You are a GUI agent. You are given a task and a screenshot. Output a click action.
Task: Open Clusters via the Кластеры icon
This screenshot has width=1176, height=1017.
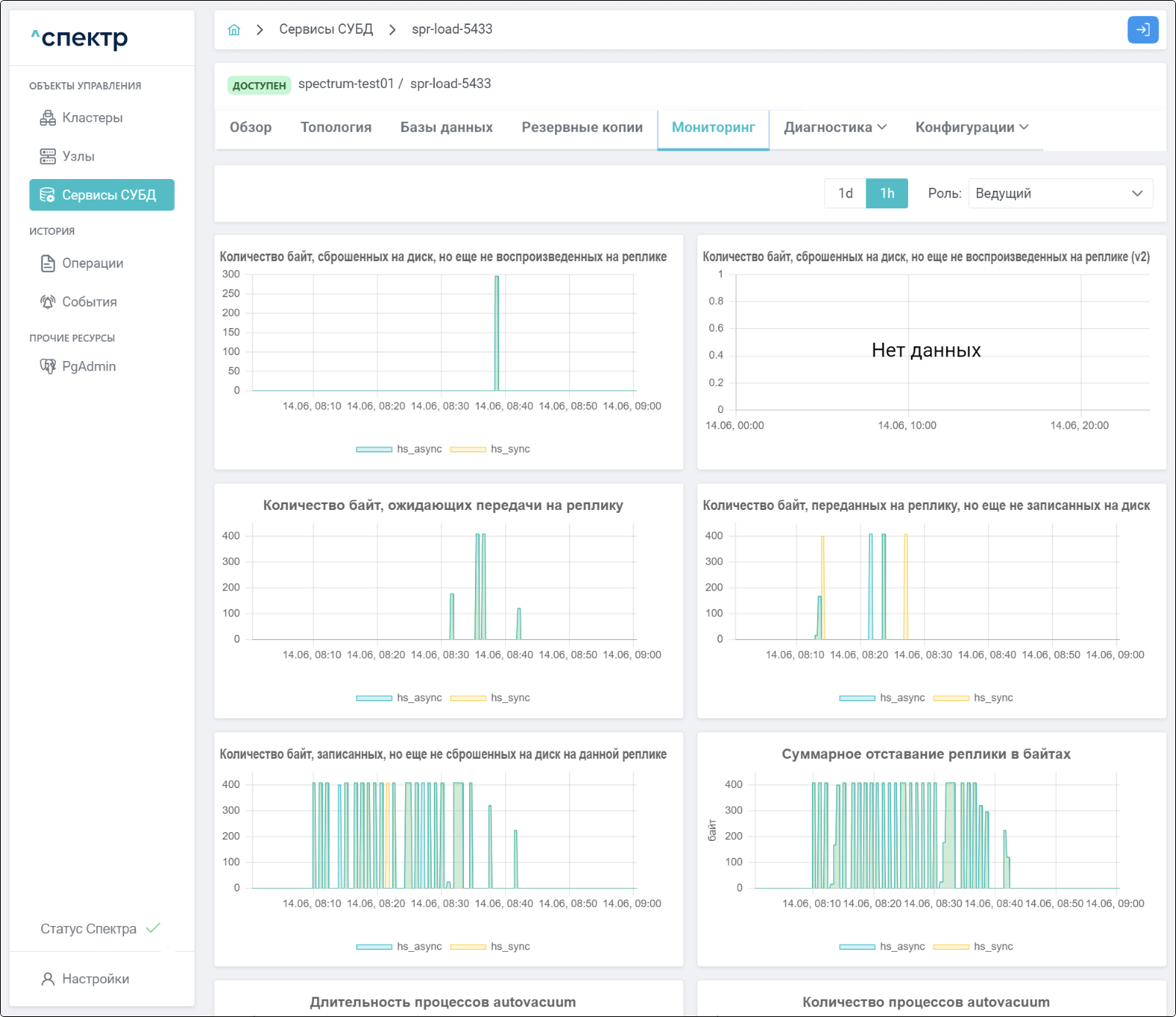pos(48,118)
